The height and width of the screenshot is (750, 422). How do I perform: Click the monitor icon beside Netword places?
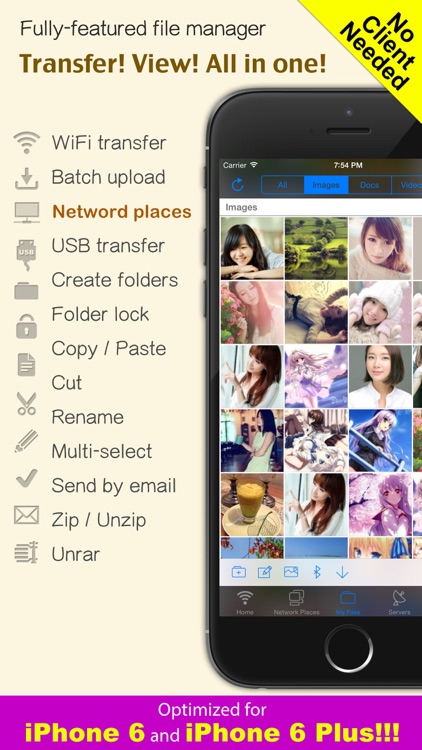[x=27, y=212]
